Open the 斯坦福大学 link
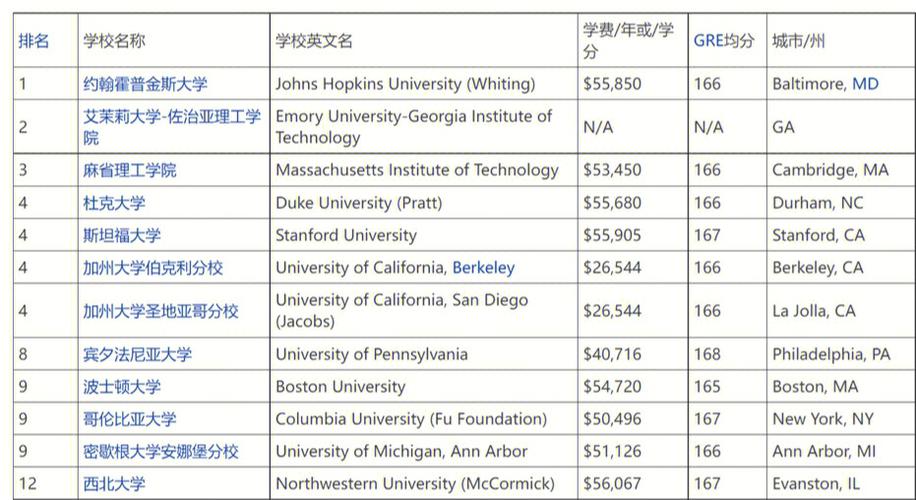This screenshot has height=500, width=916. pos(122,235)
